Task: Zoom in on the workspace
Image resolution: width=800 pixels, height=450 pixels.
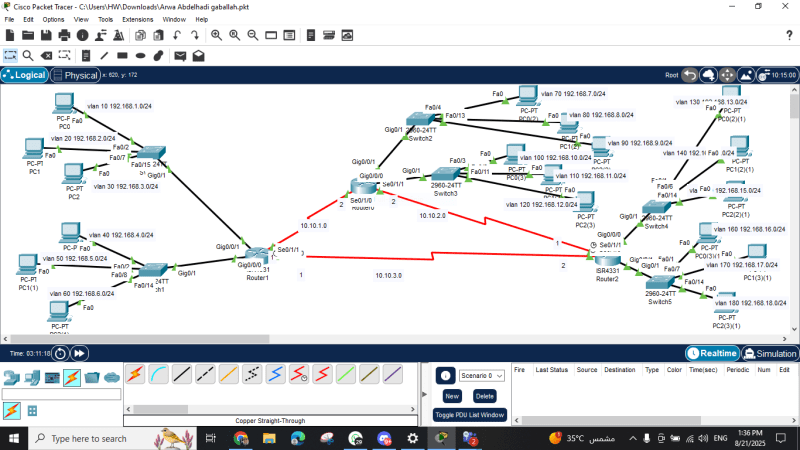Action: tap(216, 35)
